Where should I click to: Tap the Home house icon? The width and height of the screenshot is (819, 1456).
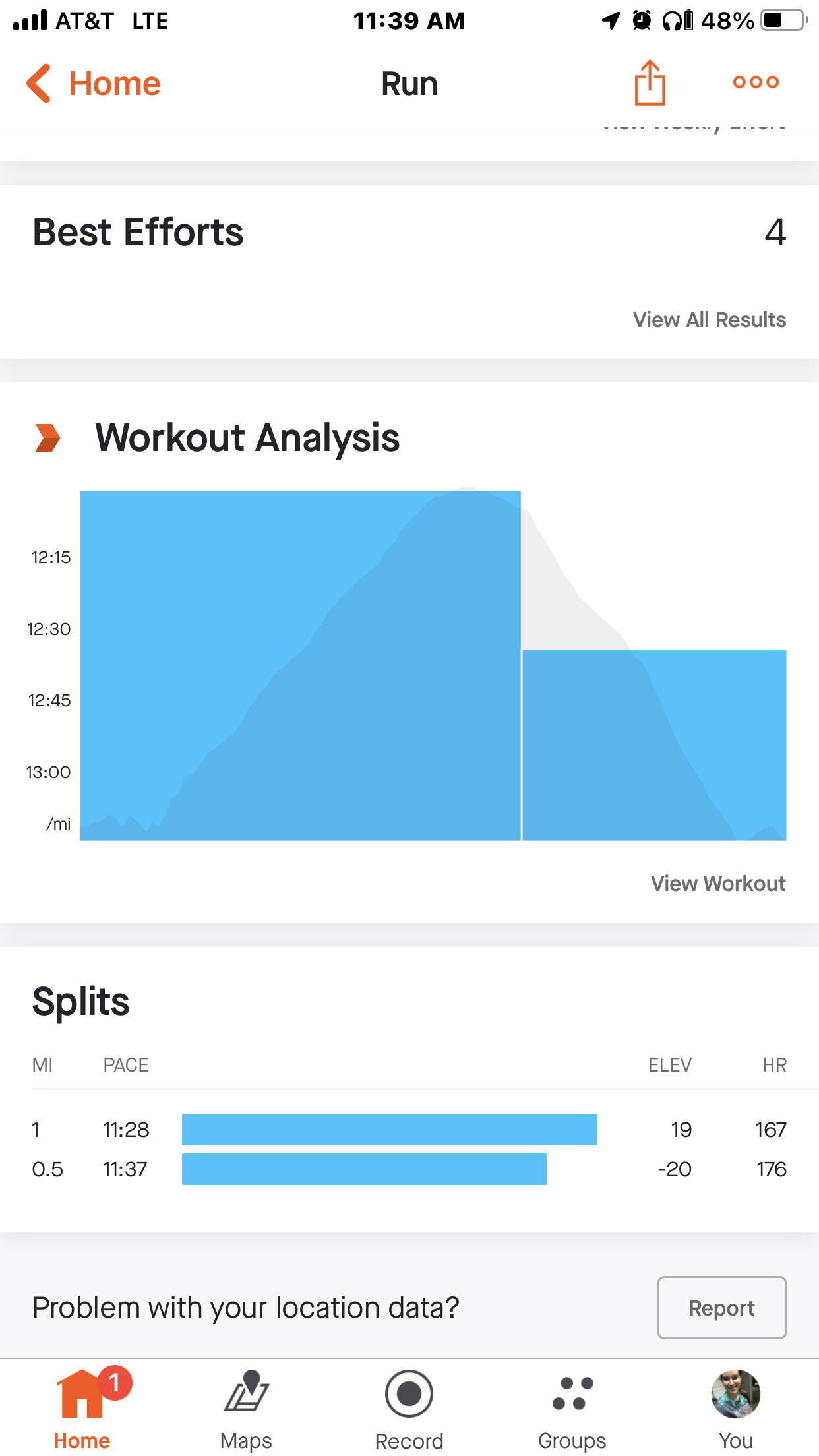(x=81, y=1394)
